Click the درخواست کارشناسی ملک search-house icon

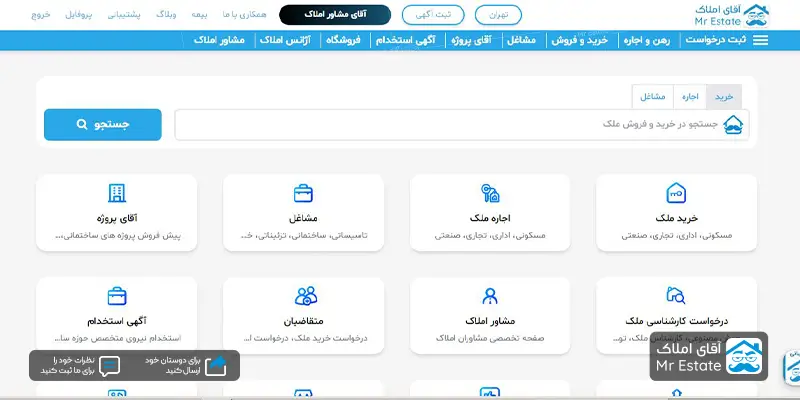676,295
